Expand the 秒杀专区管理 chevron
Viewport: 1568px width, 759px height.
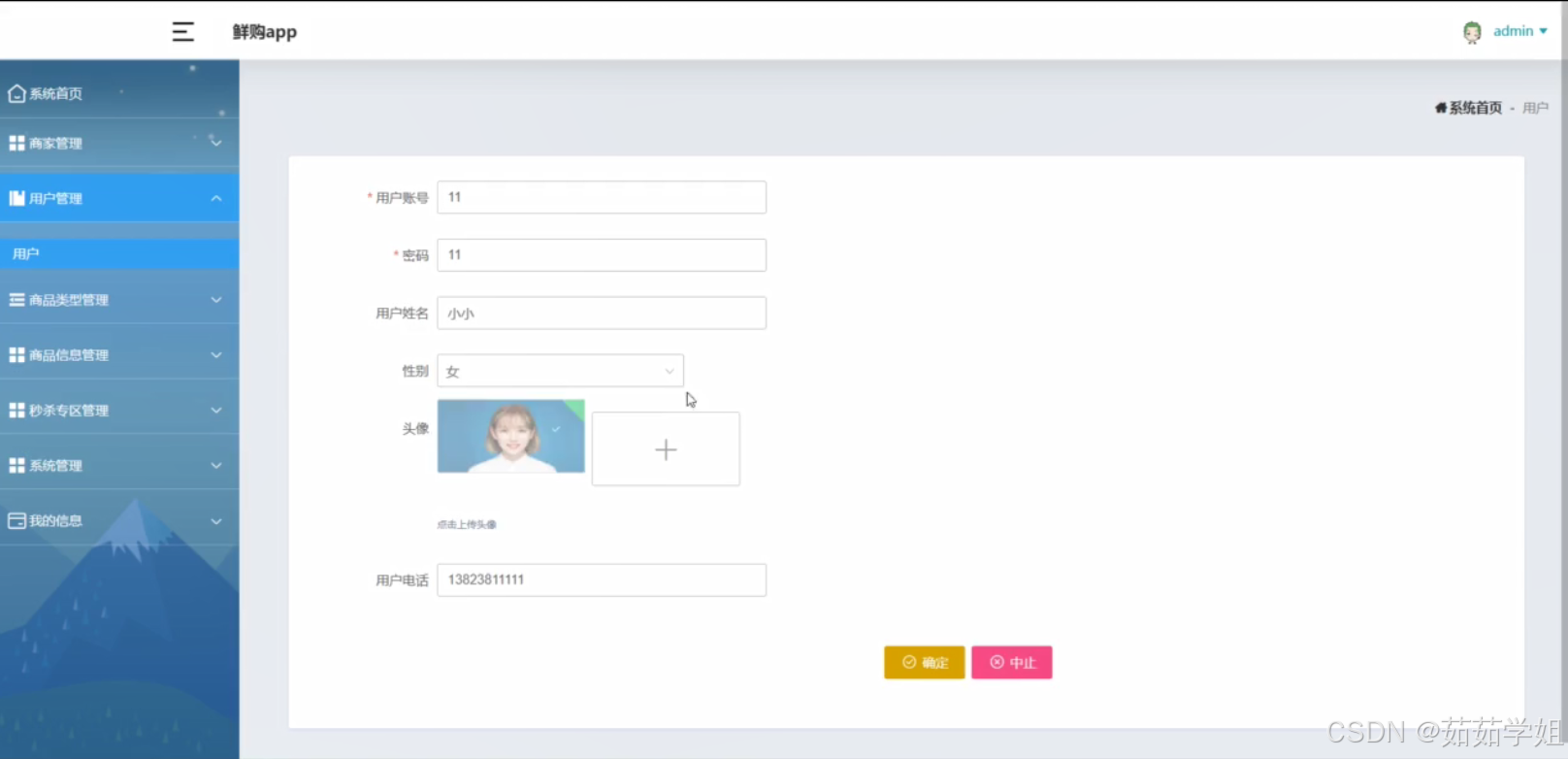(216, 411)
